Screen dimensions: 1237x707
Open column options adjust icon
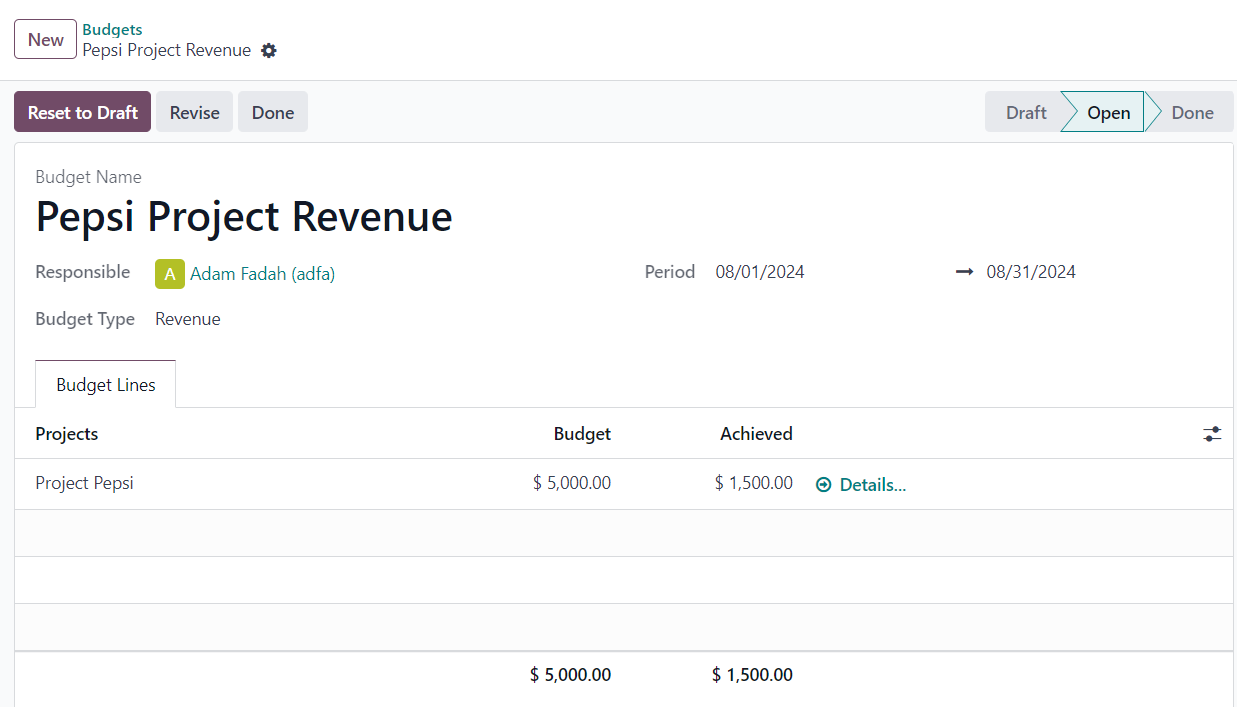point(1212,434)
